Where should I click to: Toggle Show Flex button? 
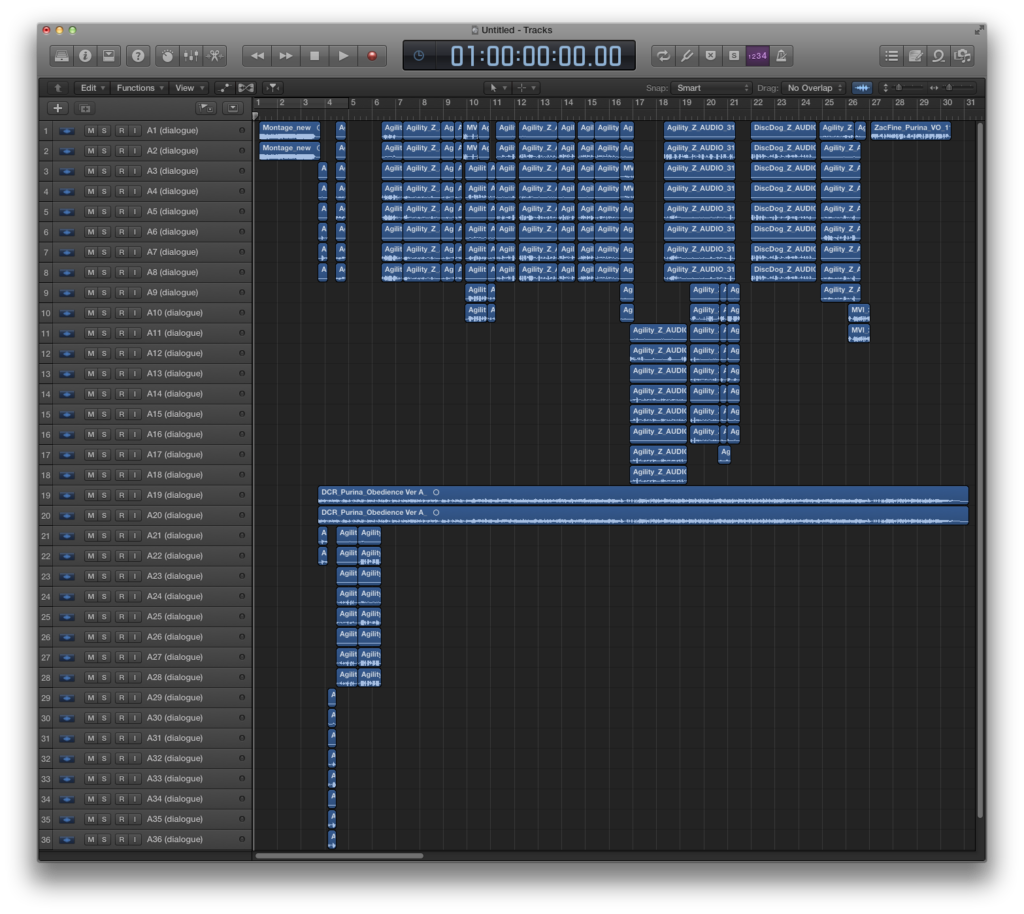pyautogui.click(x=246, y=88)
